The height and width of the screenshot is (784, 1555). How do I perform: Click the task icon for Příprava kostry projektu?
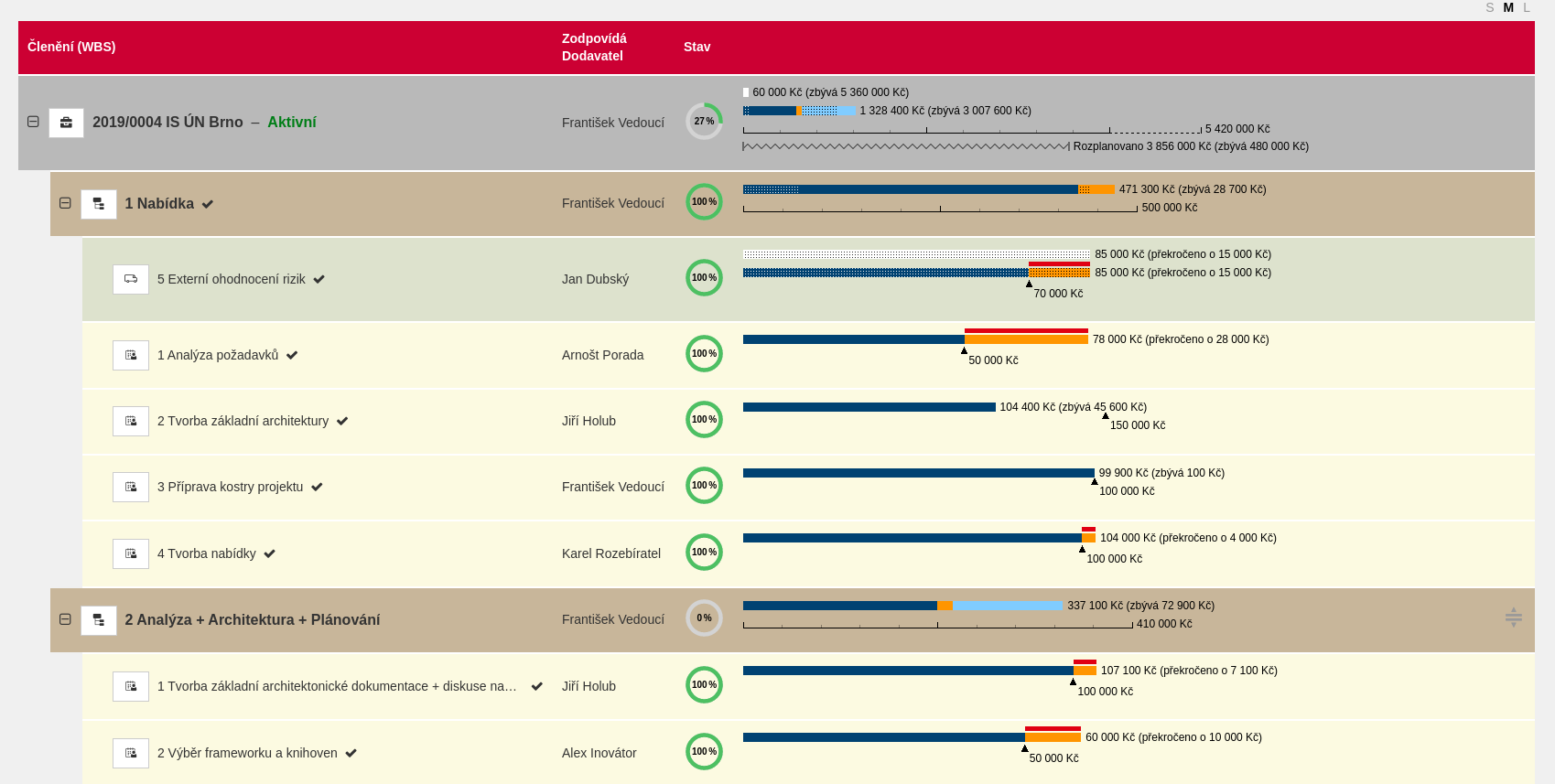(131, 487)
